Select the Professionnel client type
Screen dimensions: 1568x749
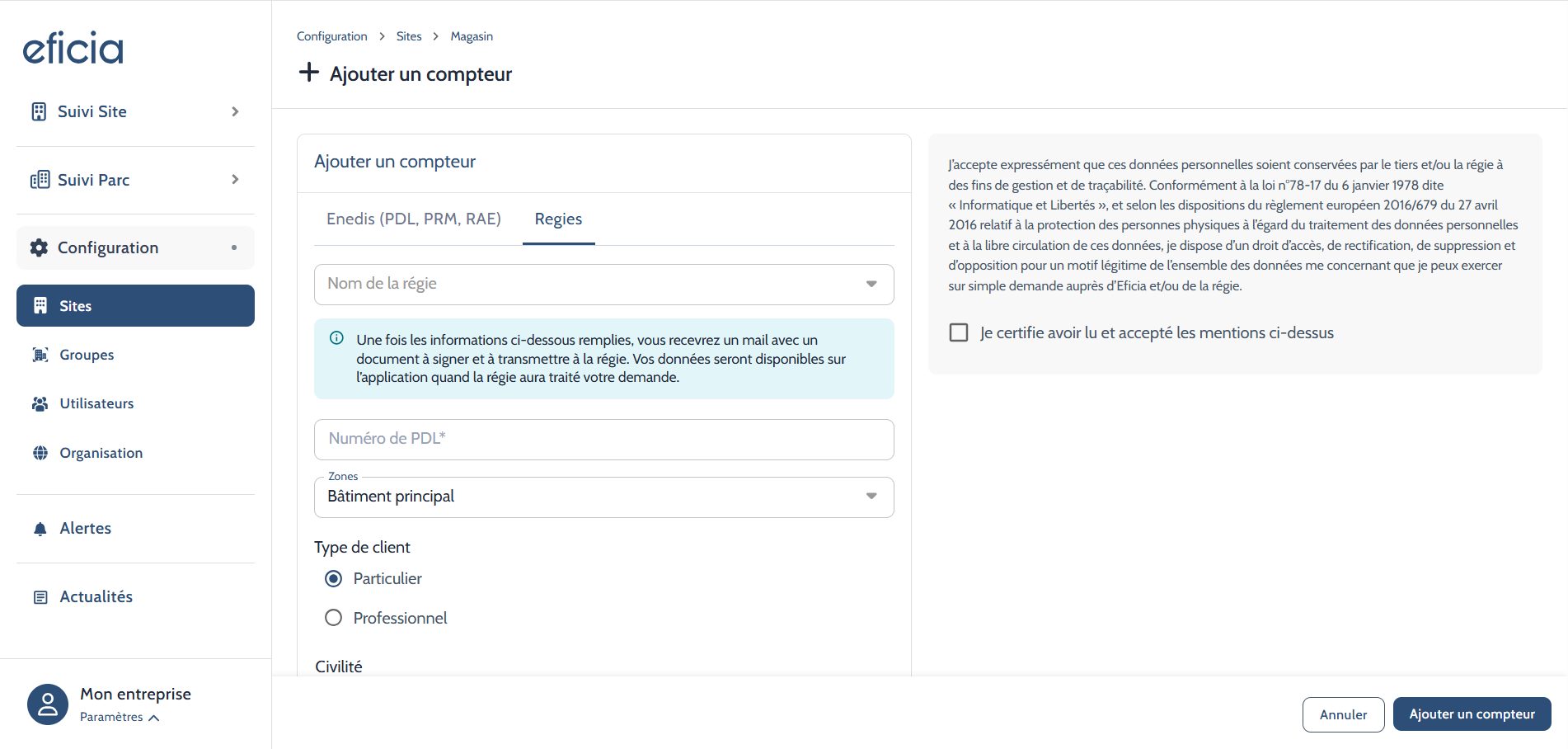click(x=334, y=618)
